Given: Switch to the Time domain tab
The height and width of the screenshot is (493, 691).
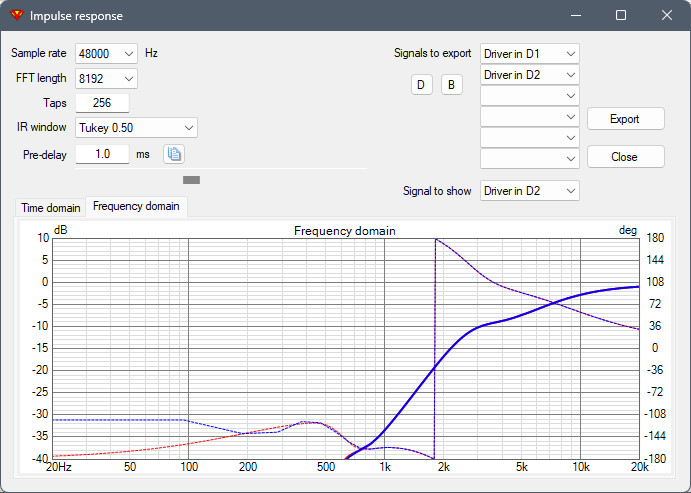Looking at the screenshot, I should coord(51,208).
